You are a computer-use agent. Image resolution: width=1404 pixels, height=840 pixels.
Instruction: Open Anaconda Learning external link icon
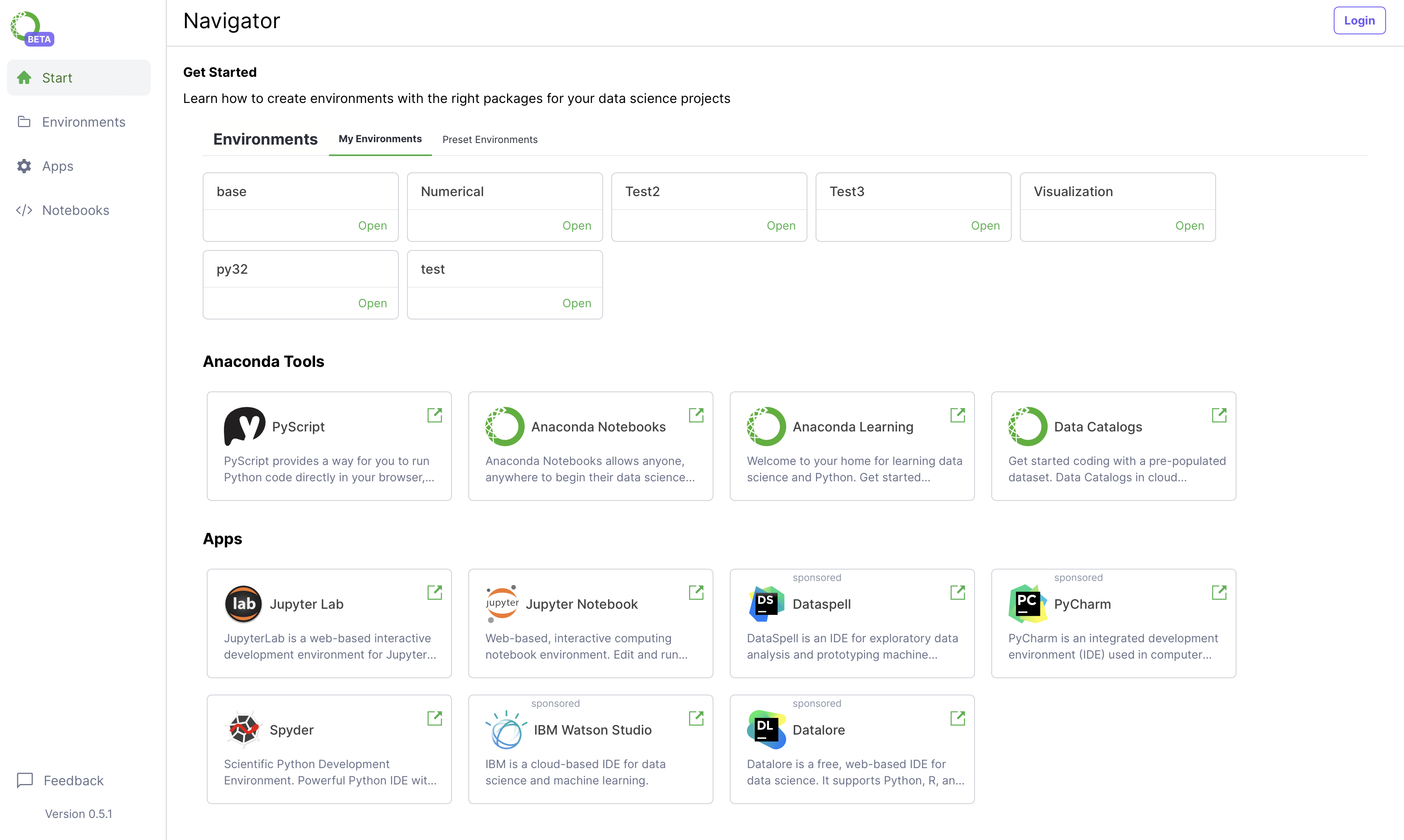click(957, 415)
